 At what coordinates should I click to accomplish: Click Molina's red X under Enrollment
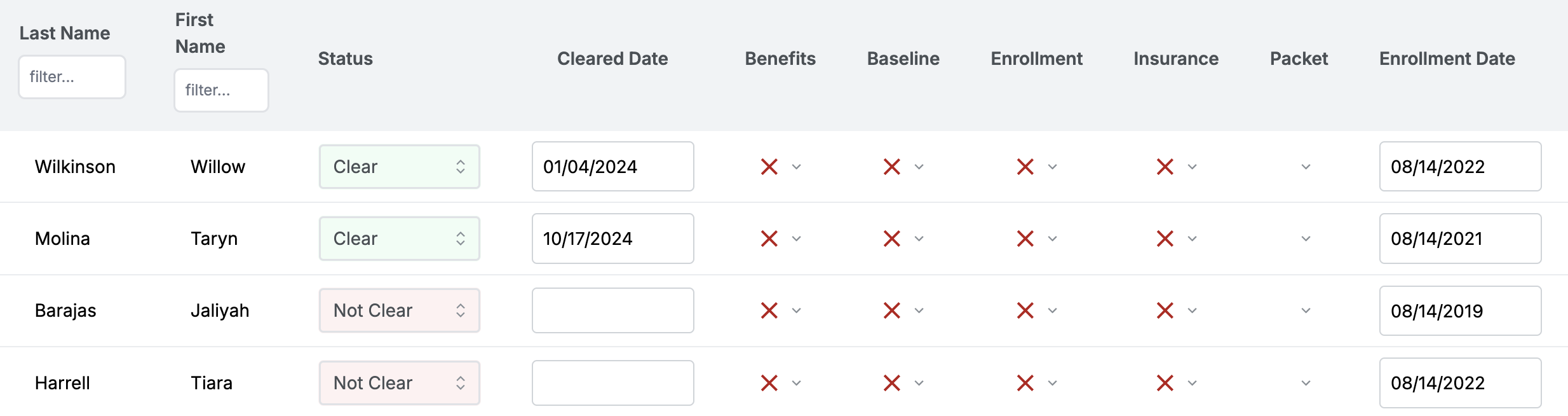[1025, 239]
